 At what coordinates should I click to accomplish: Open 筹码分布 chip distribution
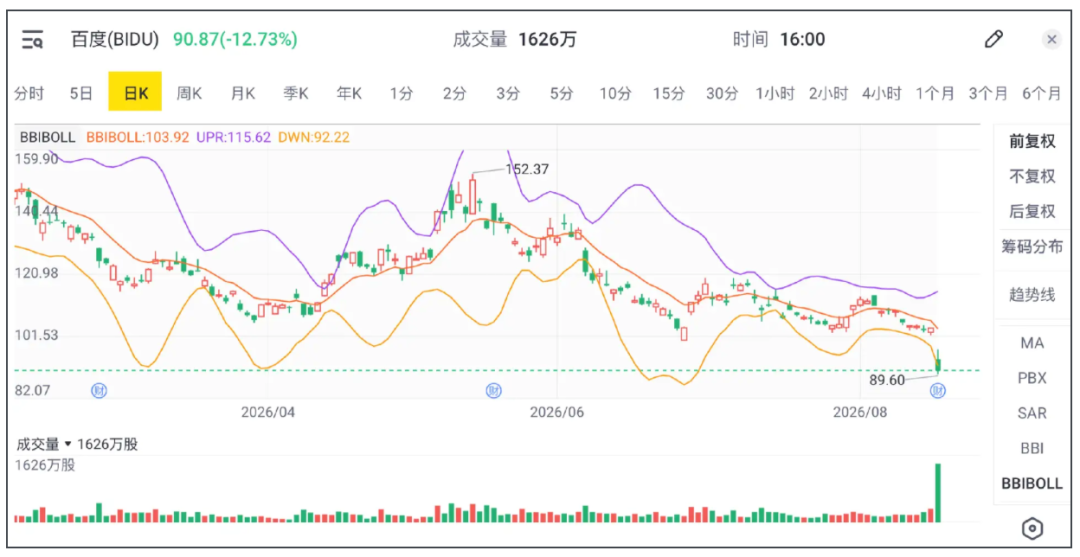click(x=1032, y=246)
